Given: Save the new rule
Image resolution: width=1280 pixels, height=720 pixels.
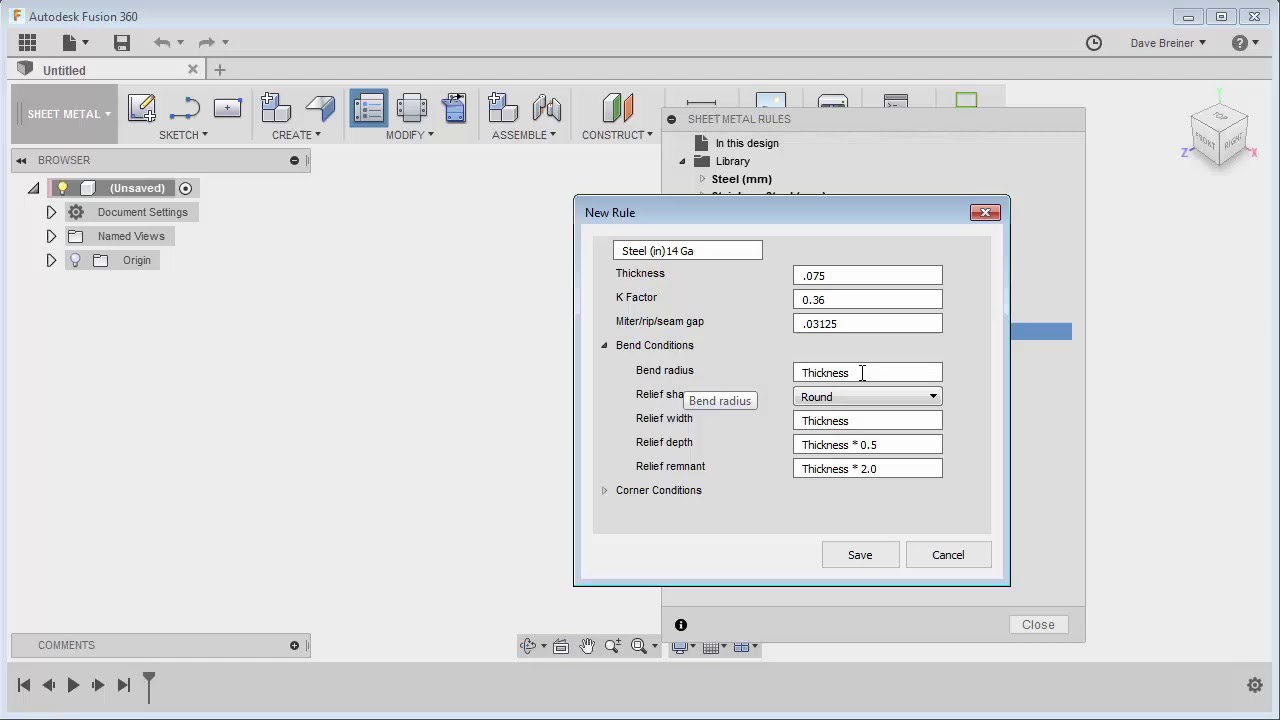Looking at the screenshot, I should tap(860, 555).
